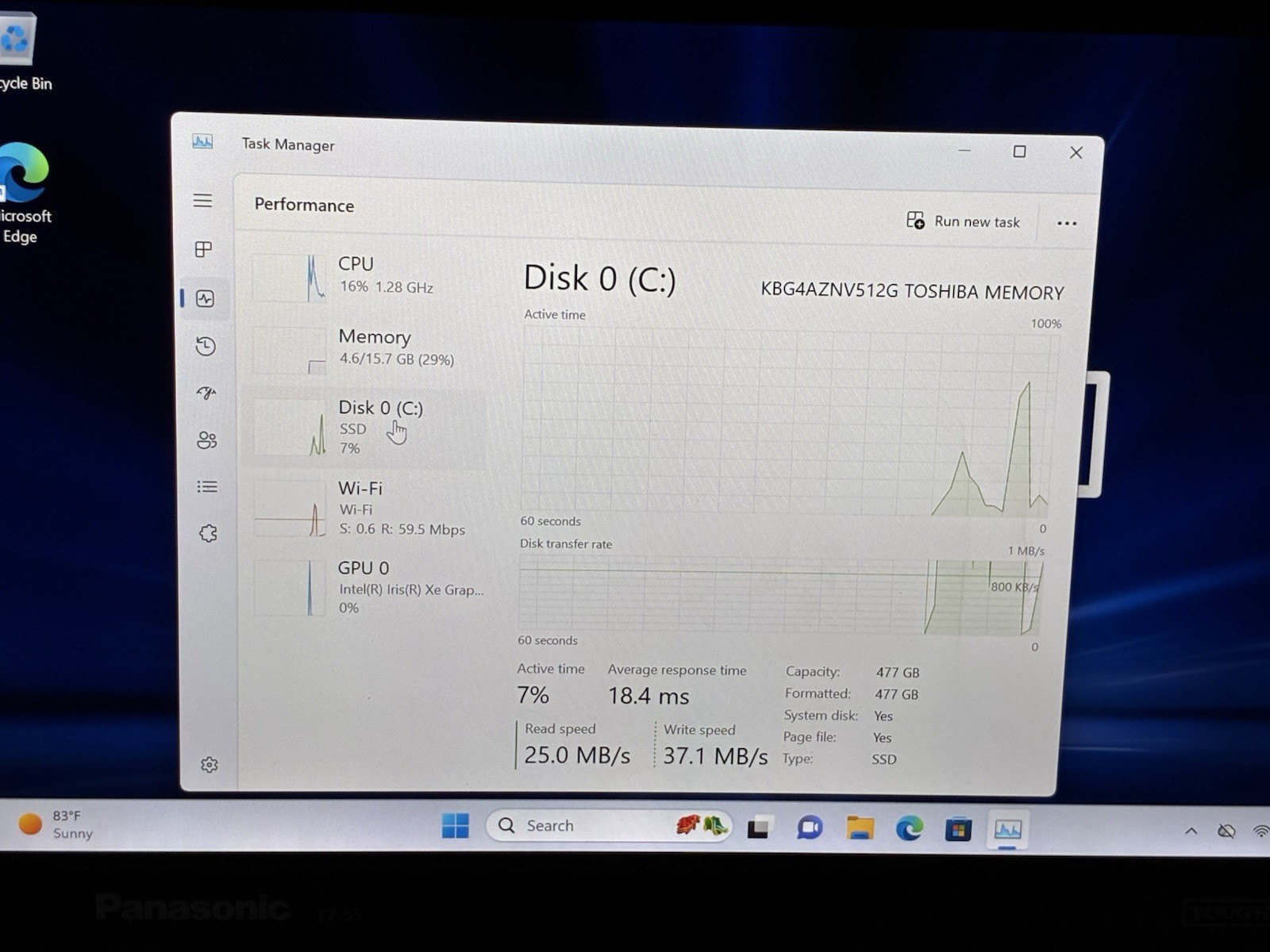Open File Explorer from the taskbar

860,828
